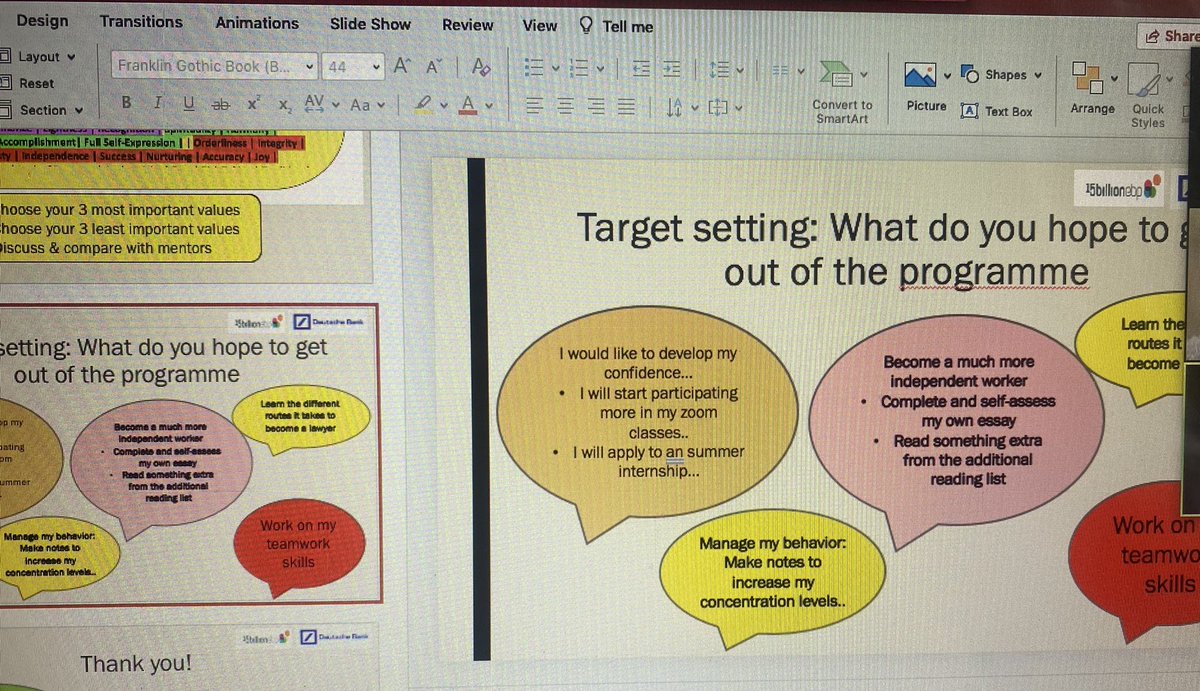Toggle Subscript formatting
The height and width of the screenshot is (691, 1200).
[286, 105]
